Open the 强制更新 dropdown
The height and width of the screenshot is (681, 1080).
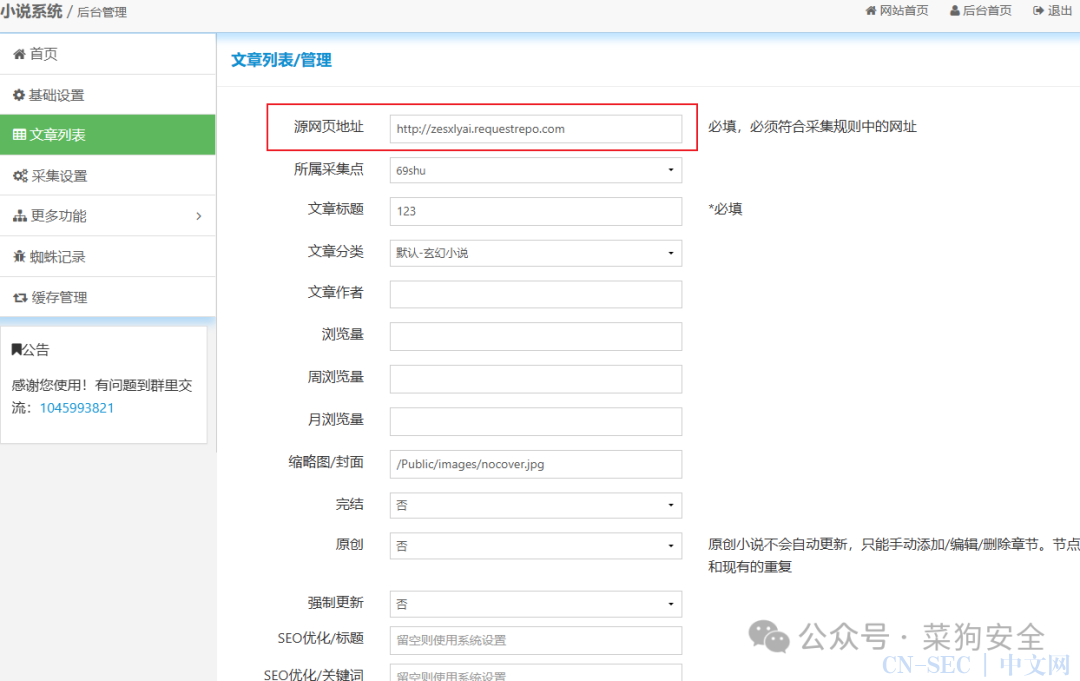point(536,604)
